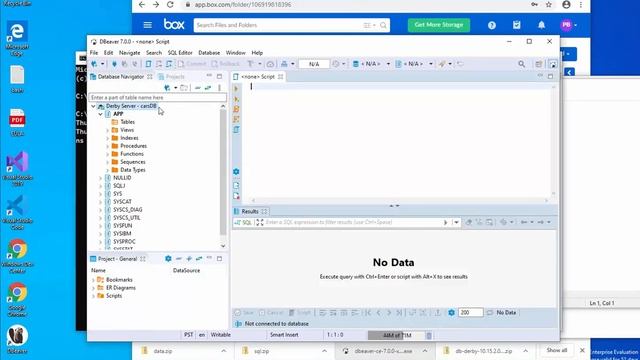Click Execute SQL statement arrow in editor sidebar
This screenshot has height=360, width=640.
coord(236,89)
